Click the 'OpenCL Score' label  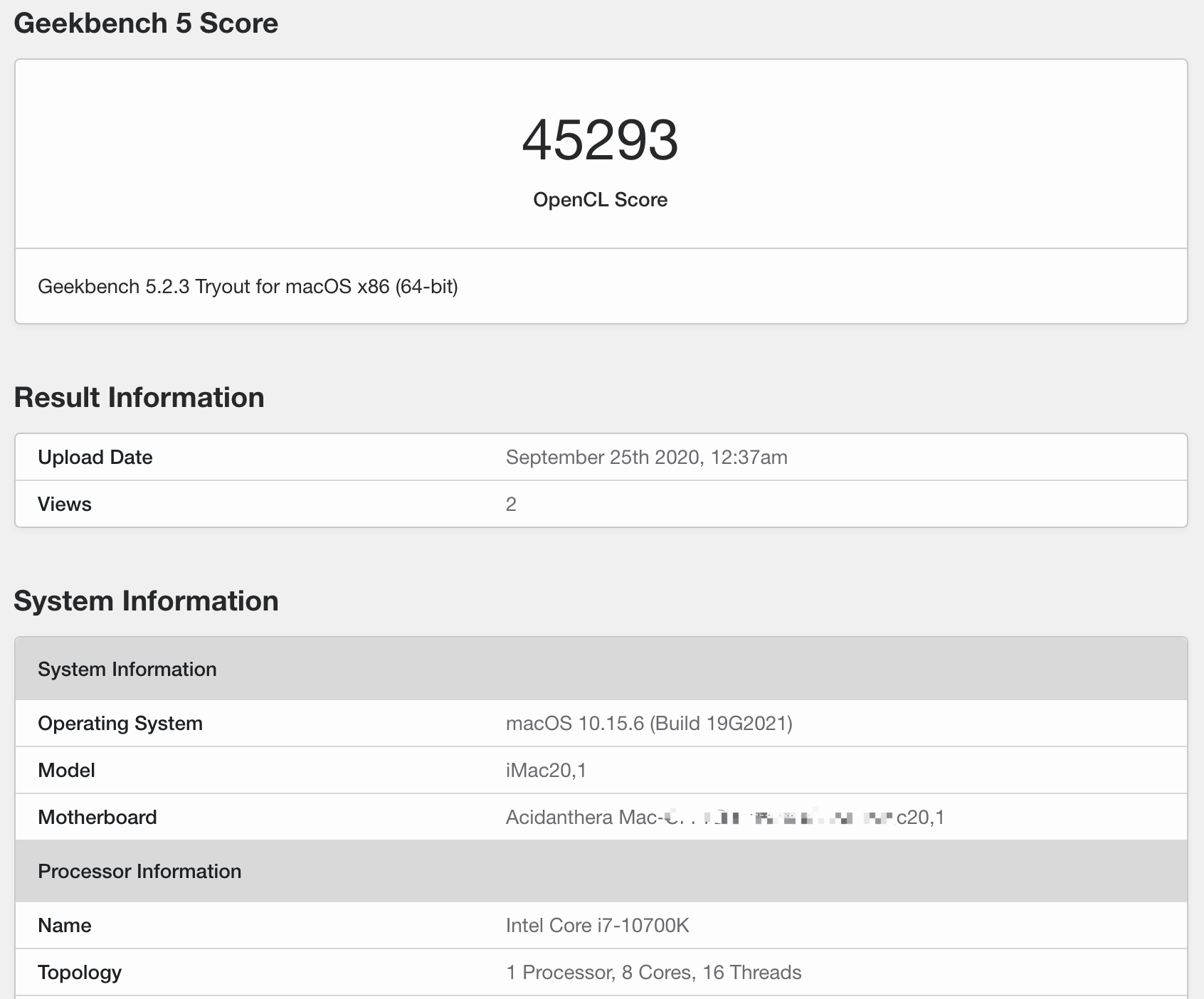point(601,200)
